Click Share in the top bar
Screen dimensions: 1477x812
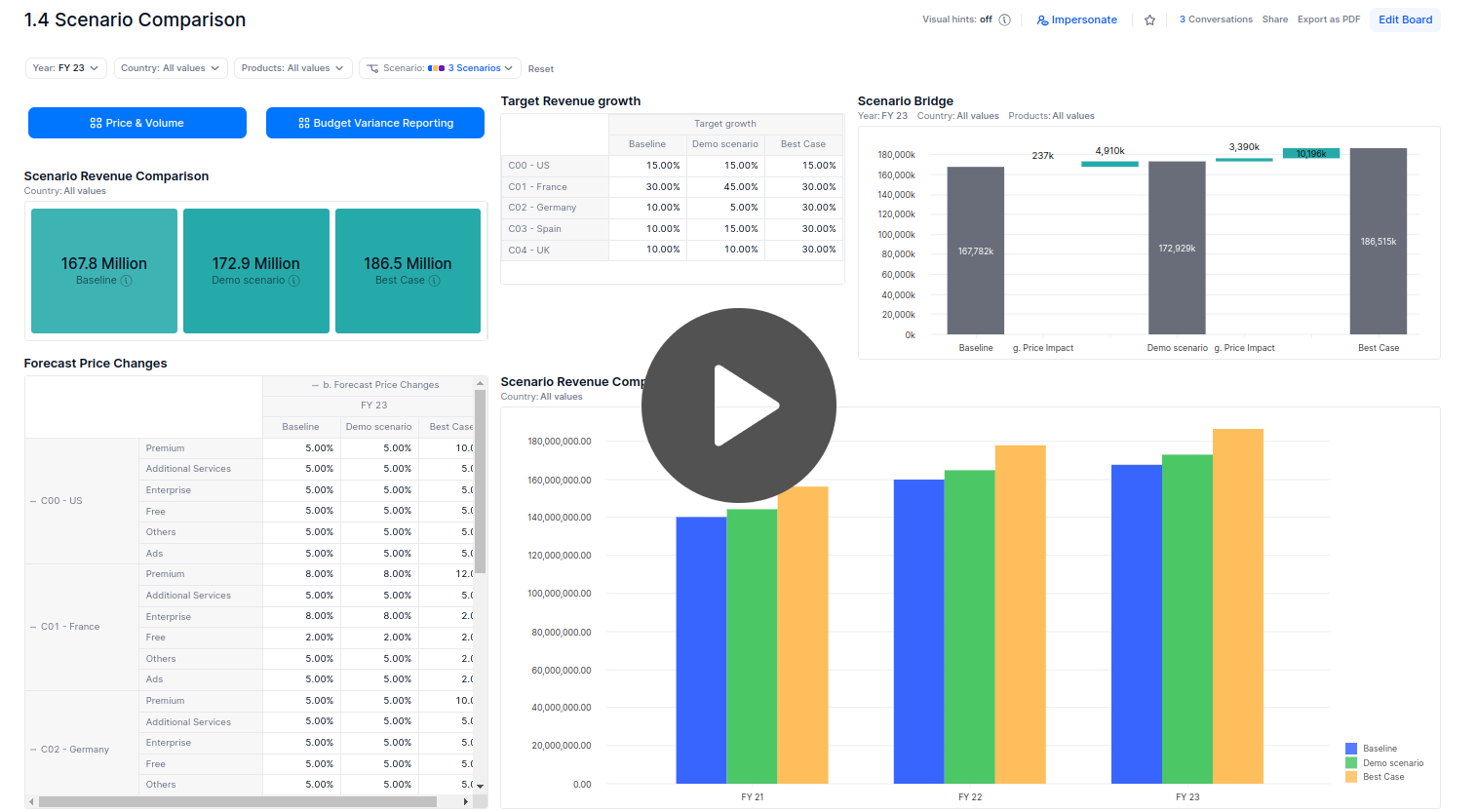tap(1275, 19)
